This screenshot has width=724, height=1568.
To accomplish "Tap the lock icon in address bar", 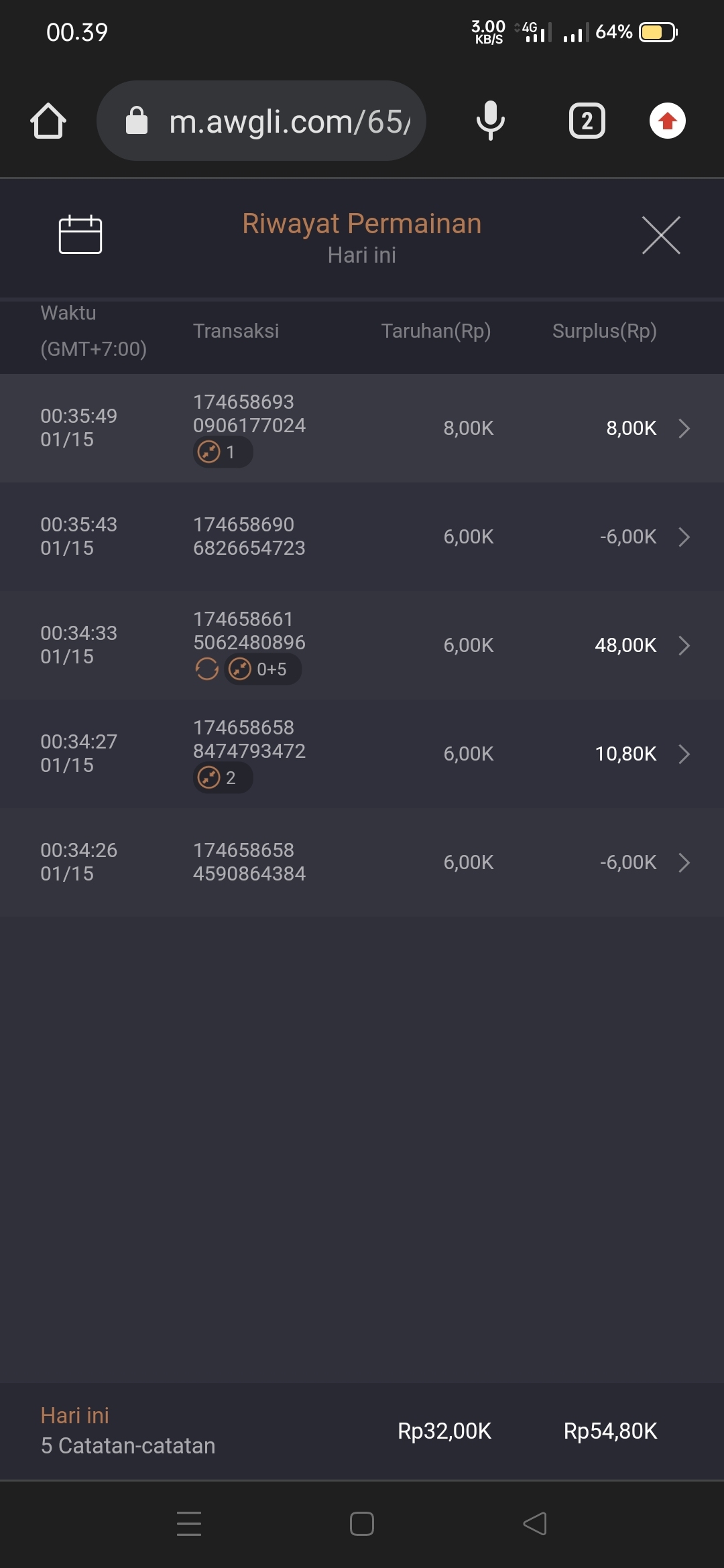I will pos(137,121).
